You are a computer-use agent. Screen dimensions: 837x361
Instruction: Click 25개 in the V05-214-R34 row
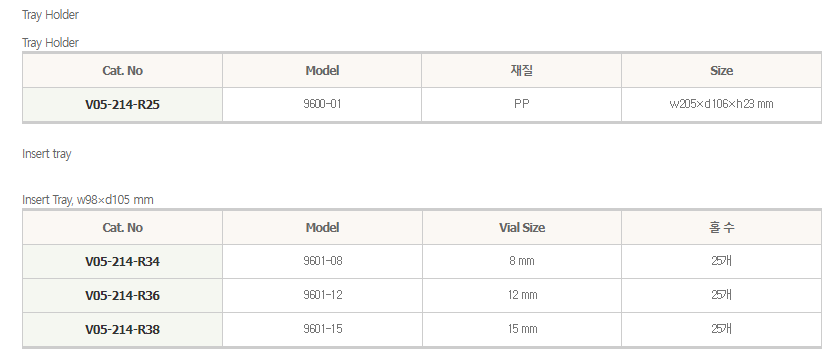(721, 262)
